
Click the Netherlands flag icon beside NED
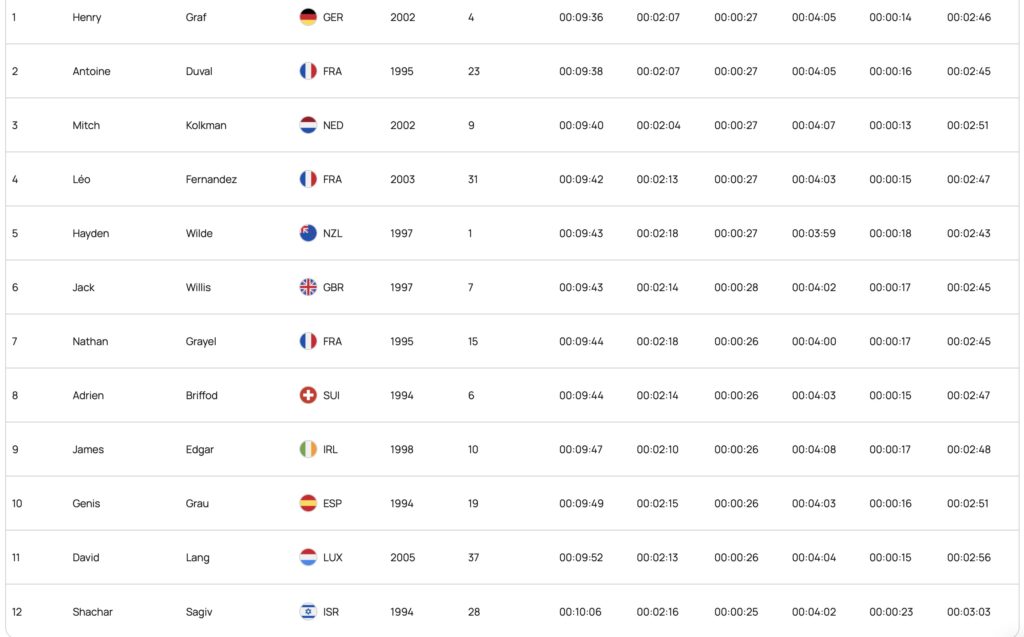(308, 125)
